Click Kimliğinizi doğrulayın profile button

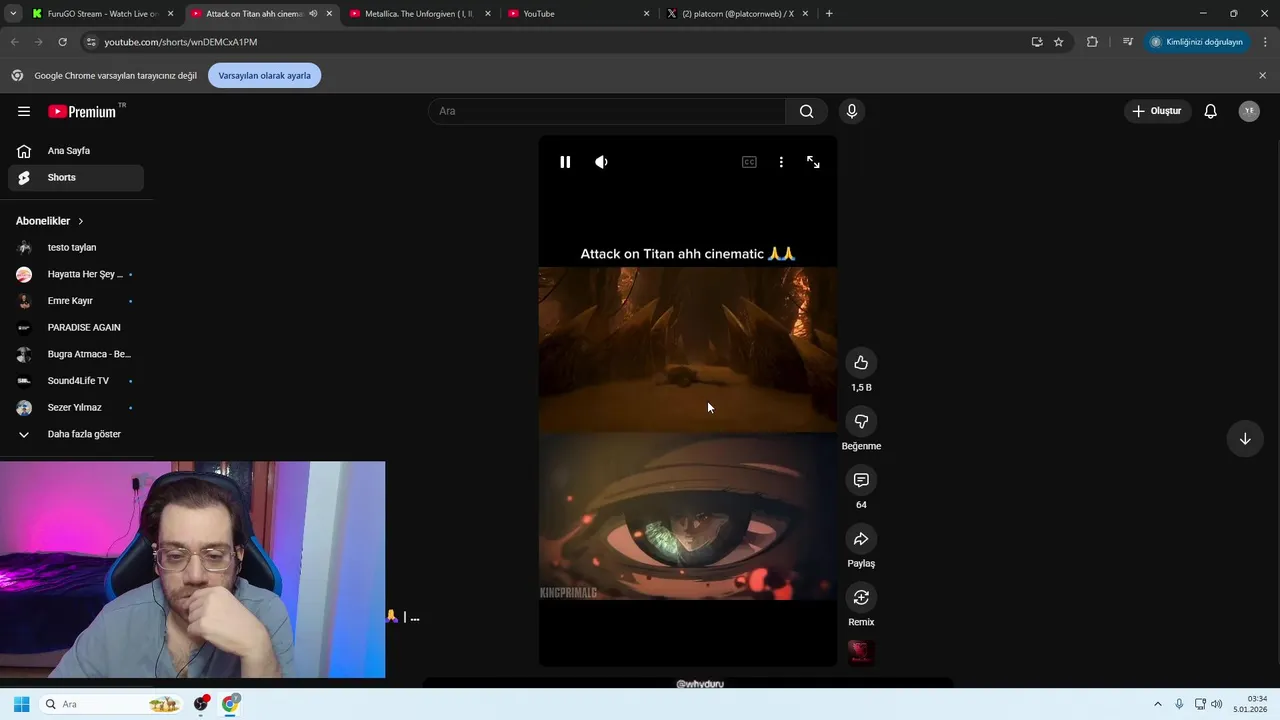point(1196,42)
